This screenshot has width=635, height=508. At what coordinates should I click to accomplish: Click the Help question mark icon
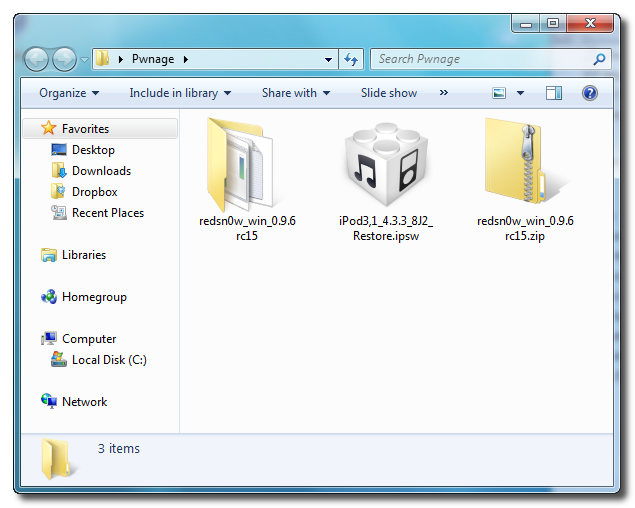click(589, 93)
